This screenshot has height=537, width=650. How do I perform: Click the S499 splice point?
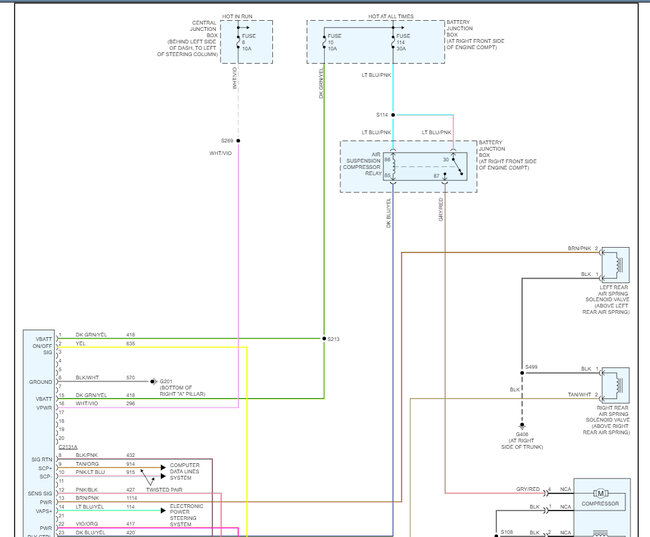coord(522,373)
